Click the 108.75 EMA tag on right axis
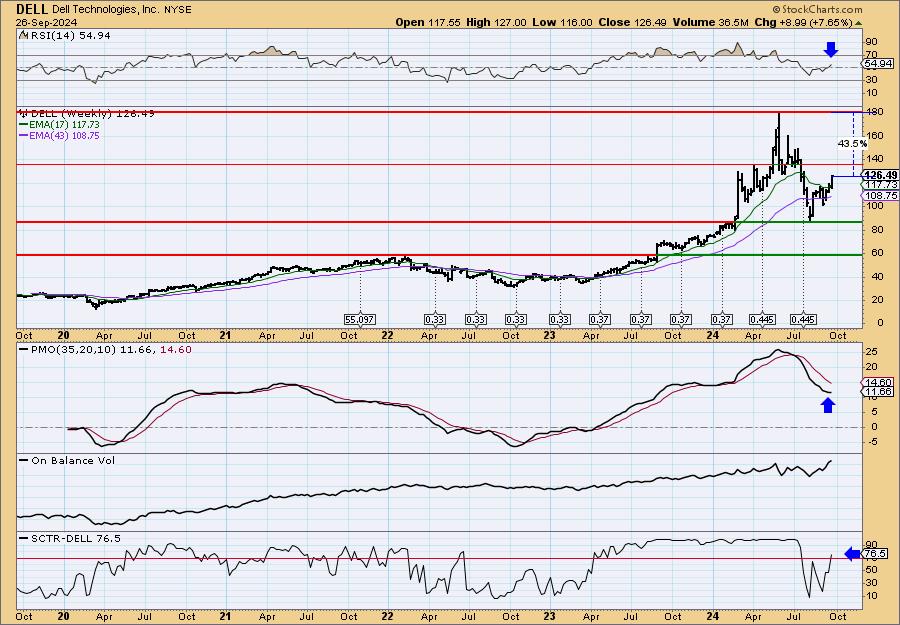 [880, 196]
